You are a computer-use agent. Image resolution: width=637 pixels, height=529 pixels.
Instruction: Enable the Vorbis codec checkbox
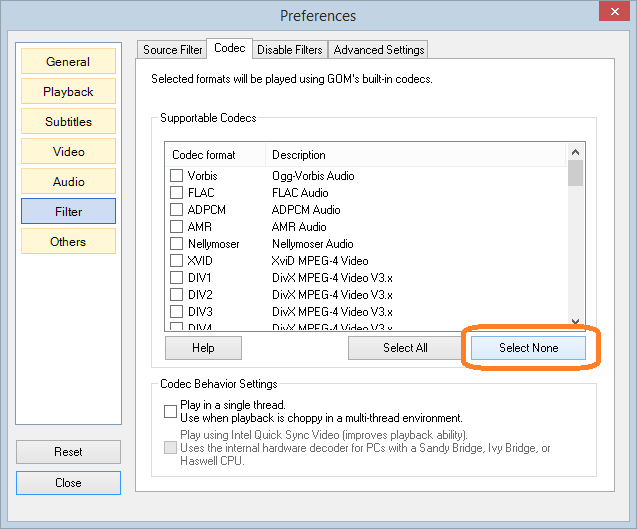[177, 176]
